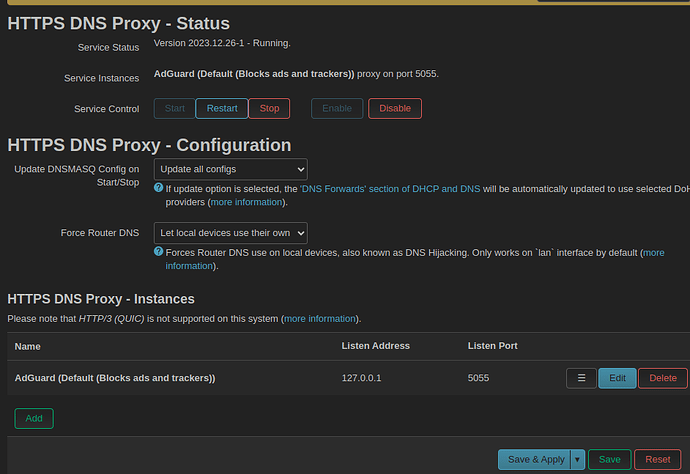
Task: Follow the more information link under DNSMASQ help
Action: (246, 202)
